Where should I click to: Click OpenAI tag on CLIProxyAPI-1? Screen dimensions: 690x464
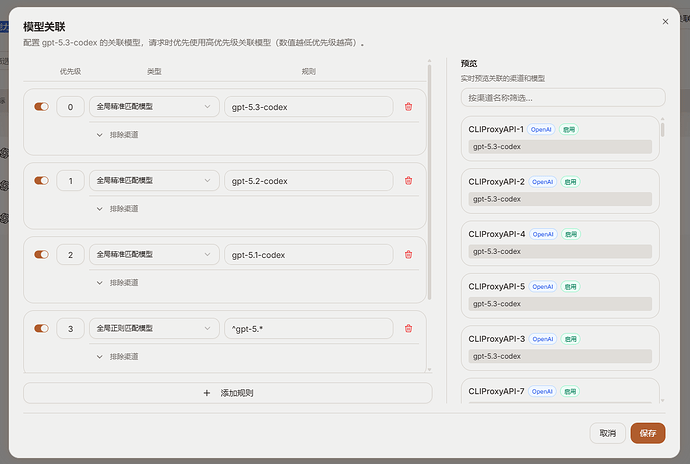(541, 129)
